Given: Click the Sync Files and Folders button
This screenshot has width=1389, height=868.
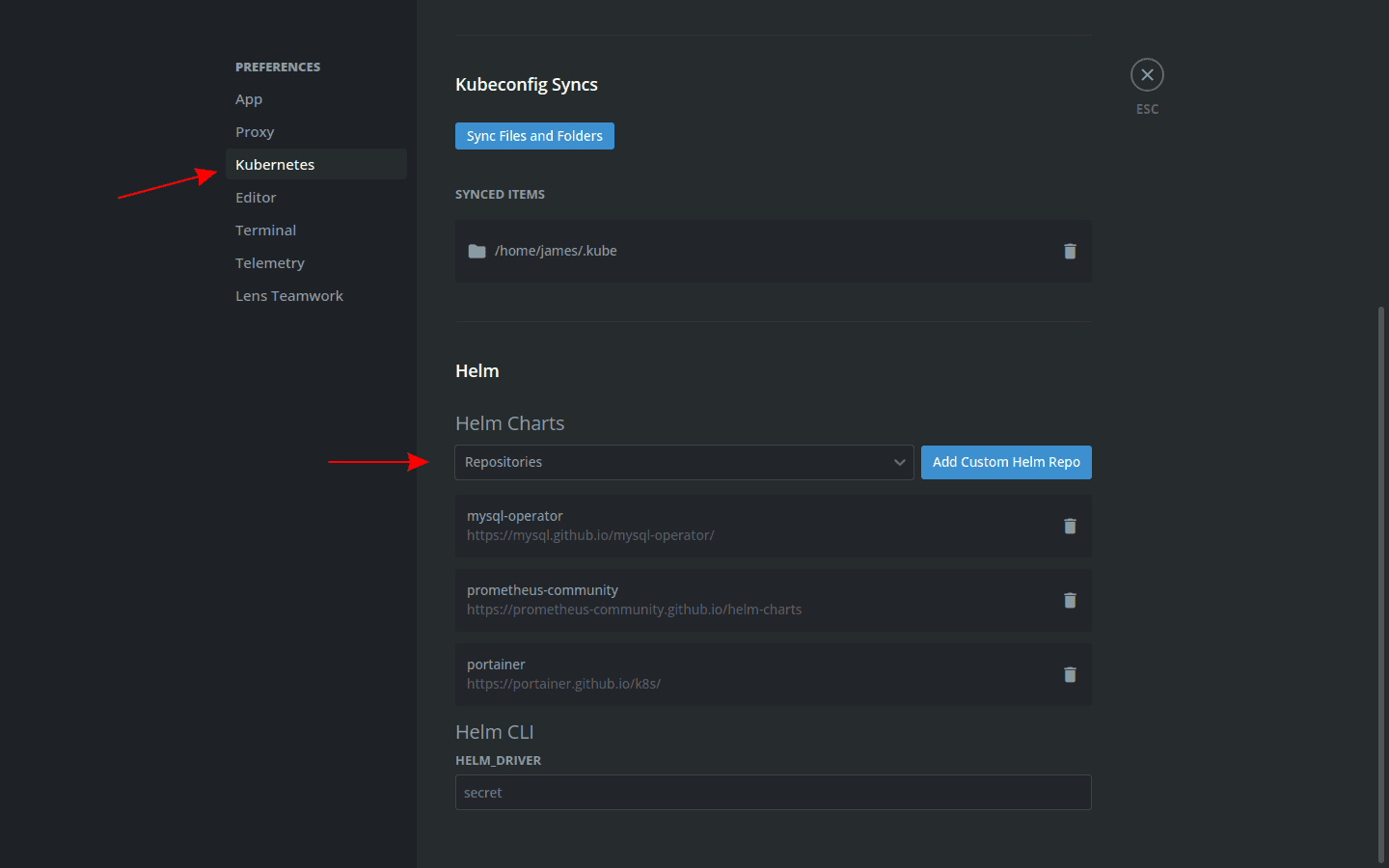Looking at the screenshot, I should point(534,136).
